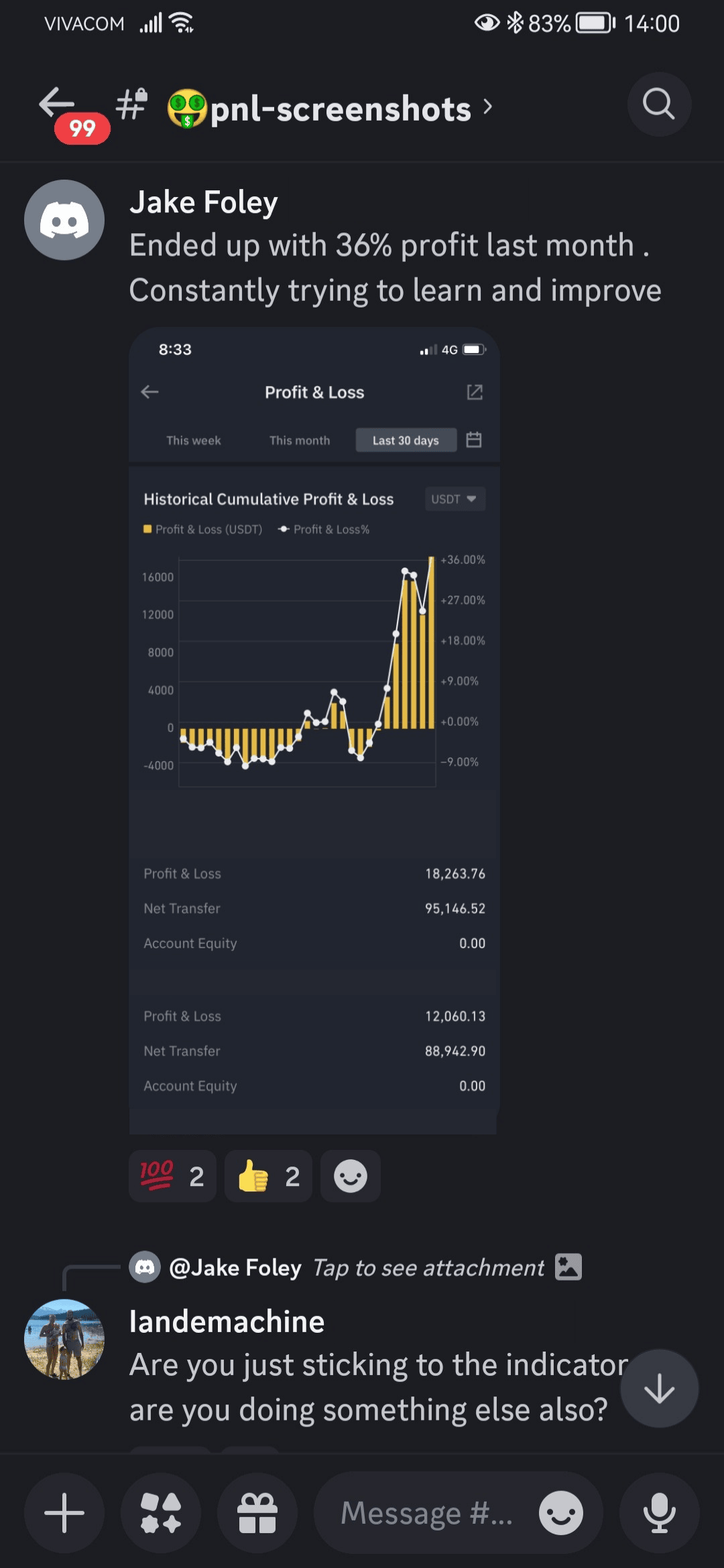The image size is (724, 1568).
Task: Expand pnl-screenshots channel details chevron
Action: pyautogui.click(x=488, y=107)
